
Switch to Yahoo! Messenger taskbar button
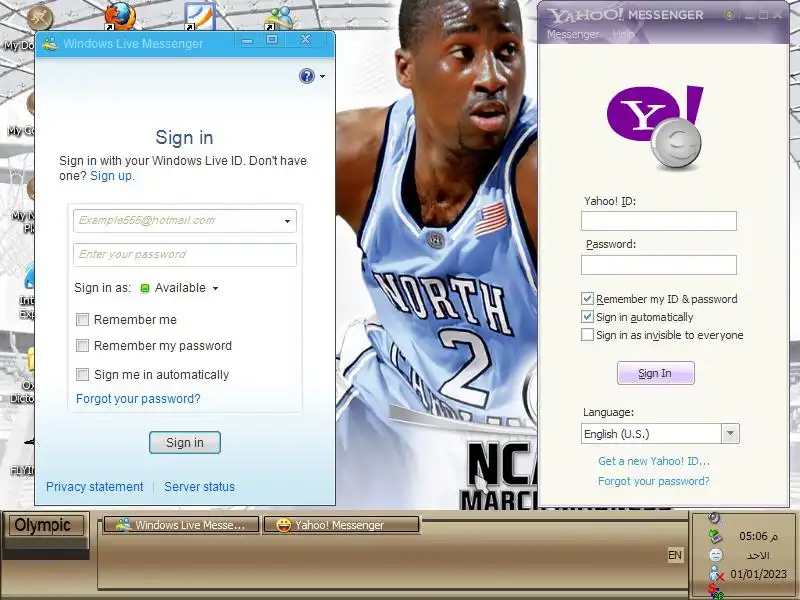coord(341,525)
